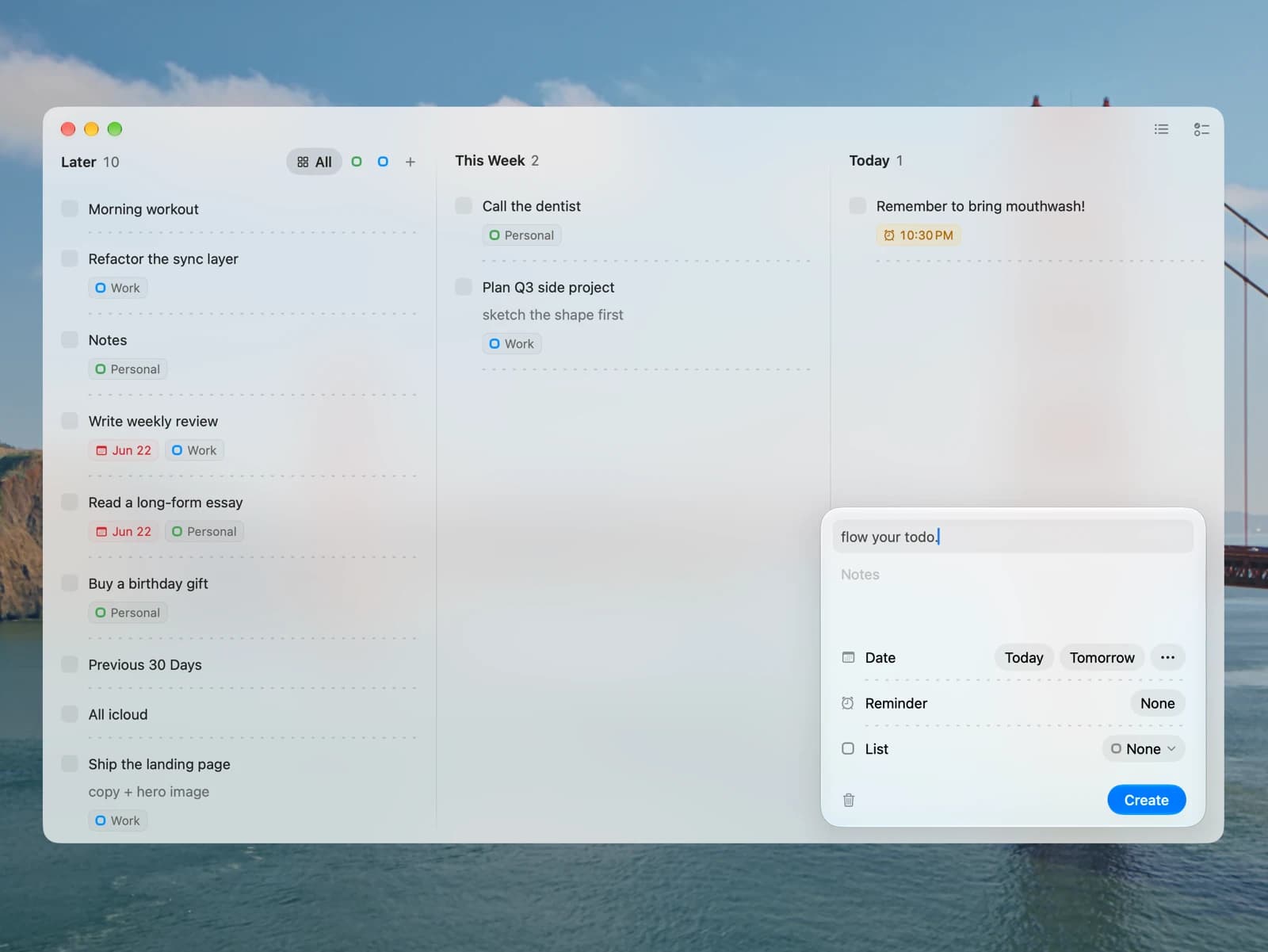Click the Reminder None button

pyautogui.click(x=1157, y=703)
